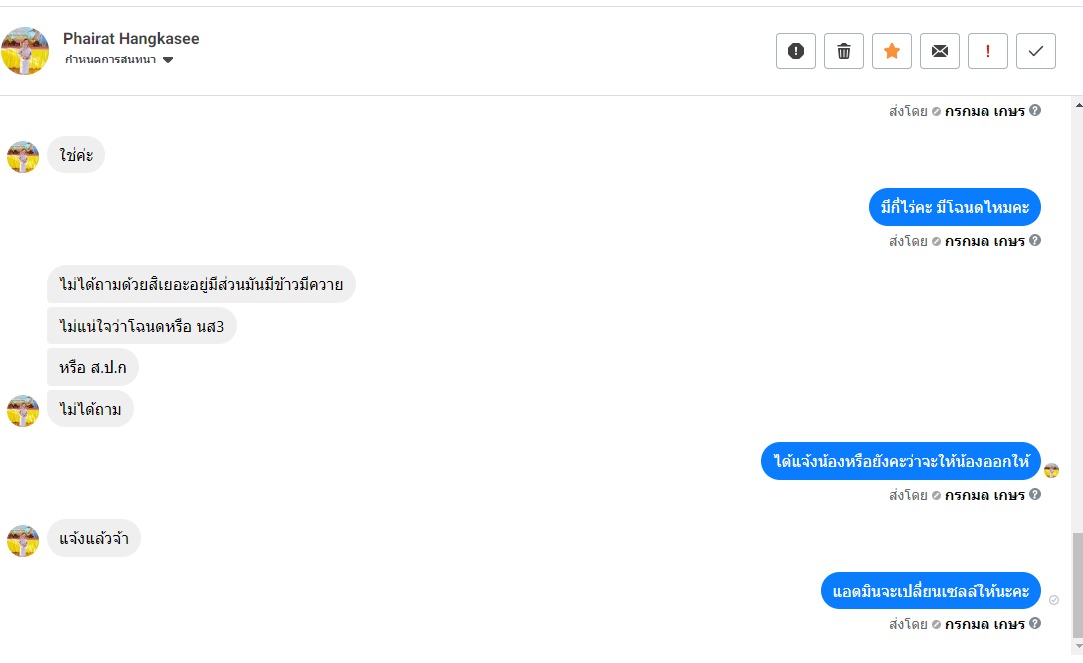The image size is (1083, 663).
Task: Click the spam report octagon icon
Action: 796,51
